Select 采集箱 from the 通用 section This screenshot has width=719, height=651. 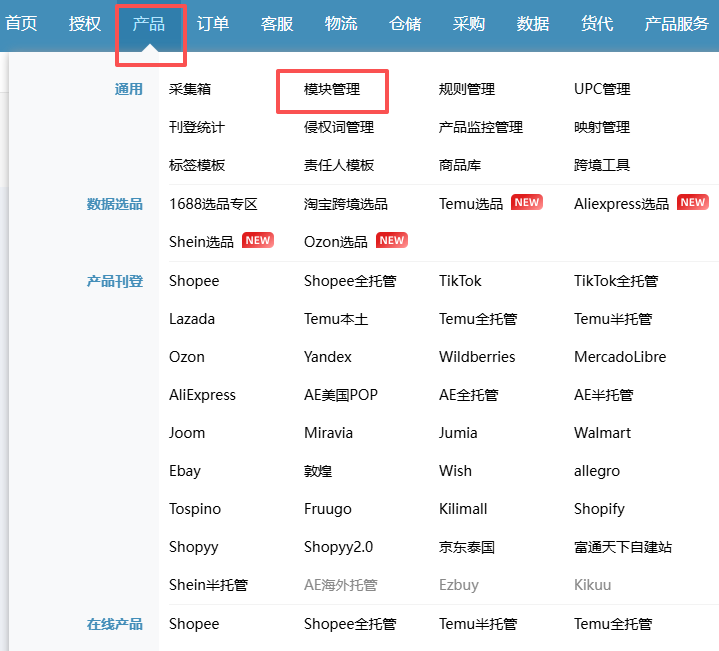tap(190, 89)
